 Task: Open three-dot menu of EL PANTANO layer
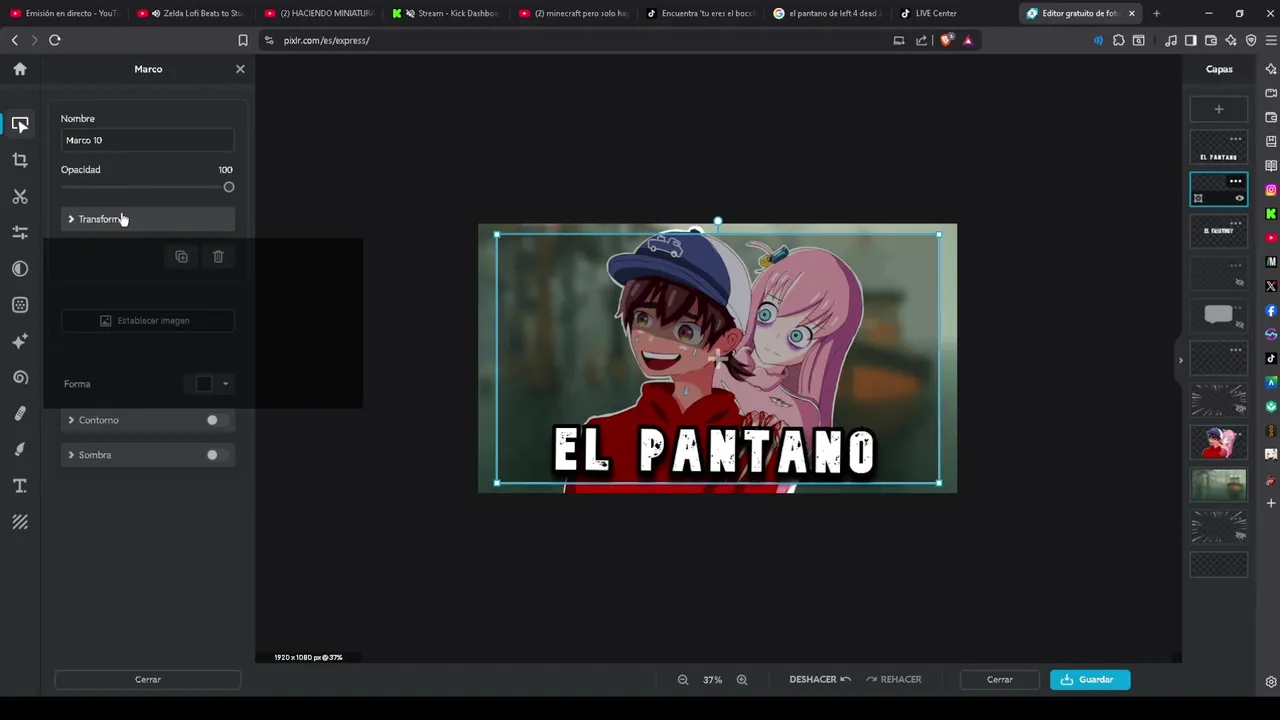tap(1236, 139)
